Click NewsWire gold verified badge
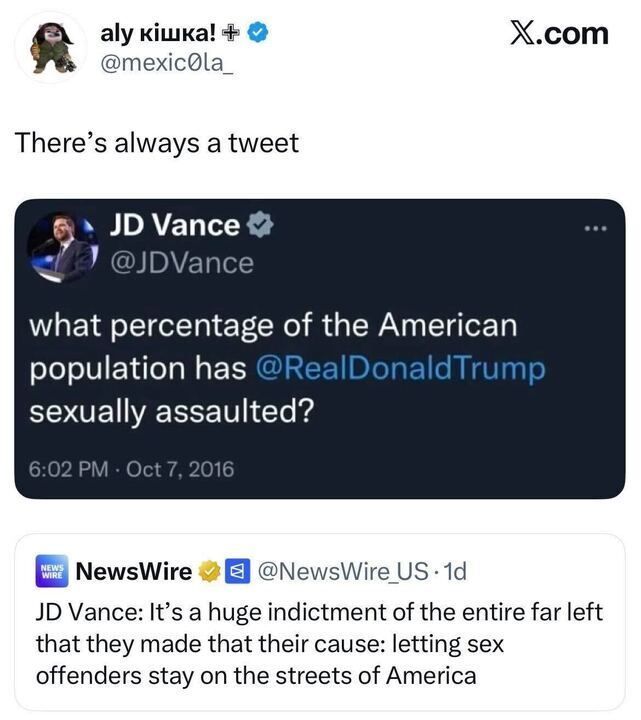 [x=209, y=571]
